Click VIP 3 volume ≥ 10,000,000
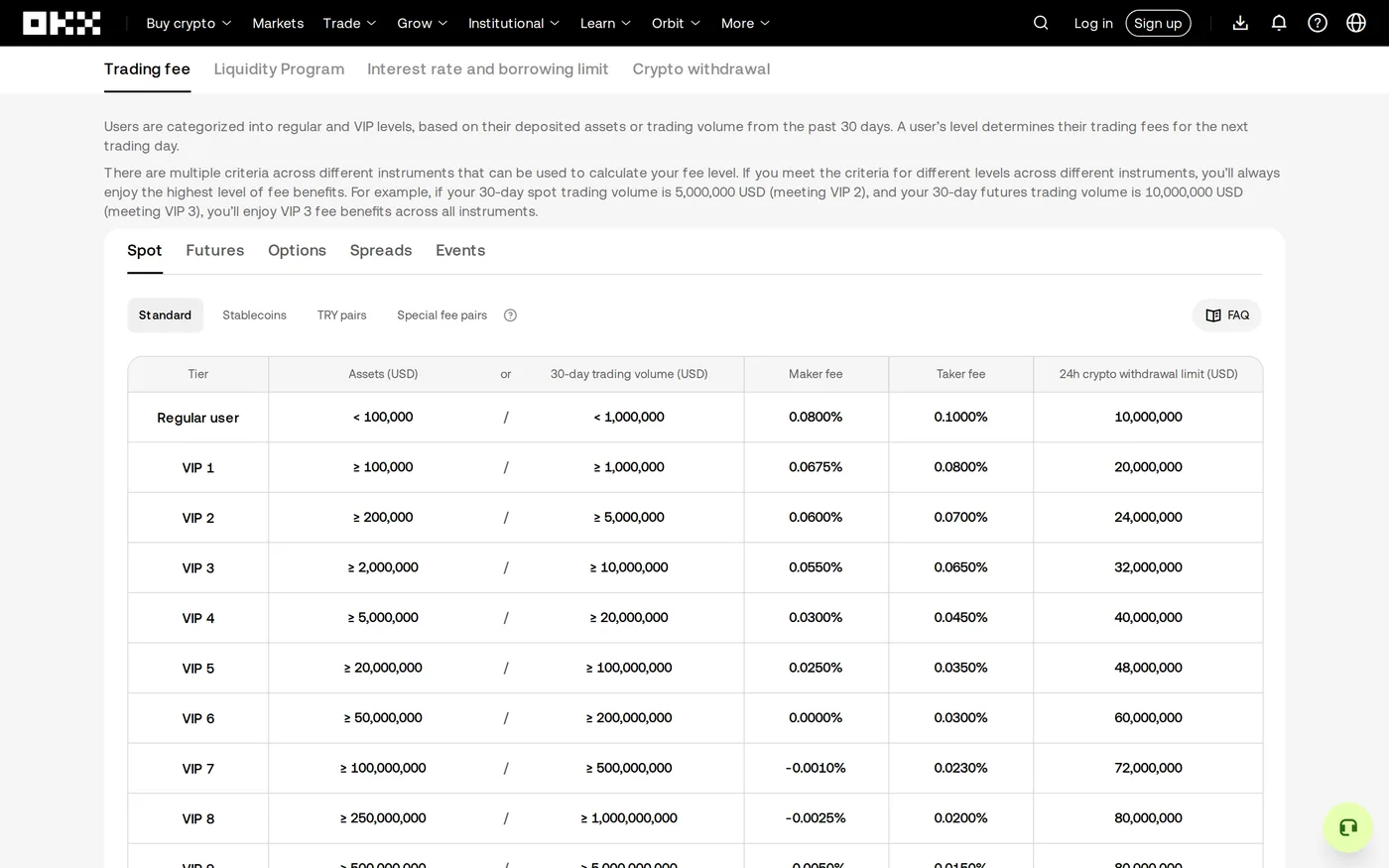 [629, 567]
